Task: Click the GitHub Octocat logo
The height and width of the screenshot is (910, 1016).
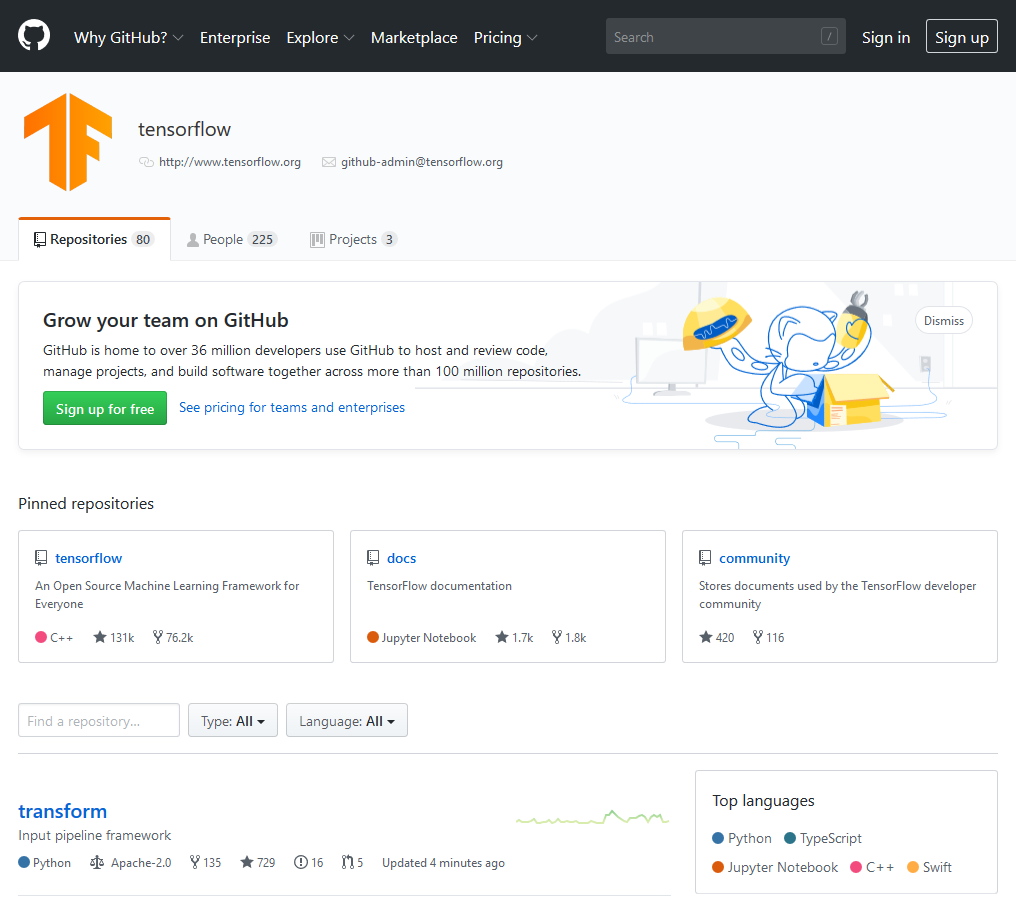Action: coord(34,36)
